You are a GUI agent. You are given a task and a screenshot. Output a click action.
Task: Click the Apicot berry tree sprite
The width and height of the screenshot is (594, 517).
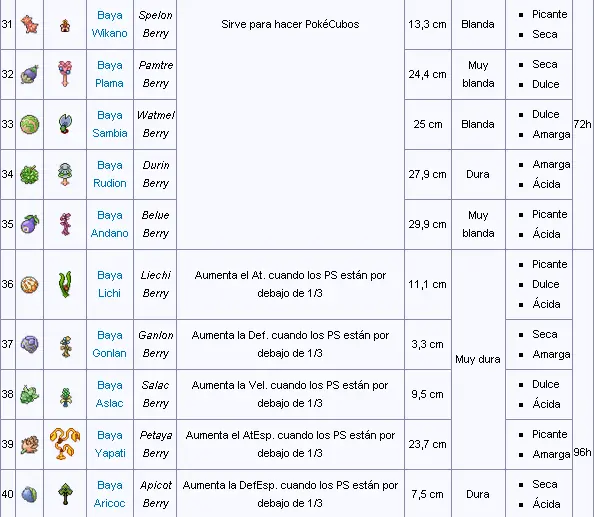click(65, 494)
